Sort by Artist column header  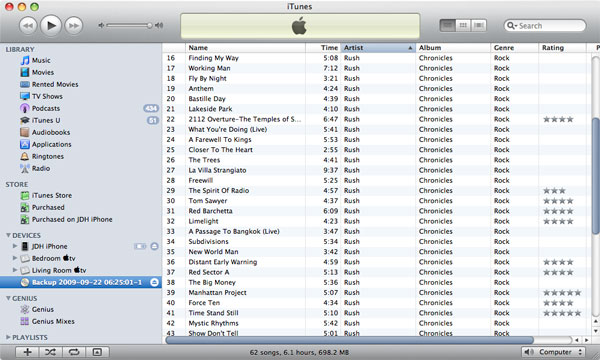(x=378, y=48)
